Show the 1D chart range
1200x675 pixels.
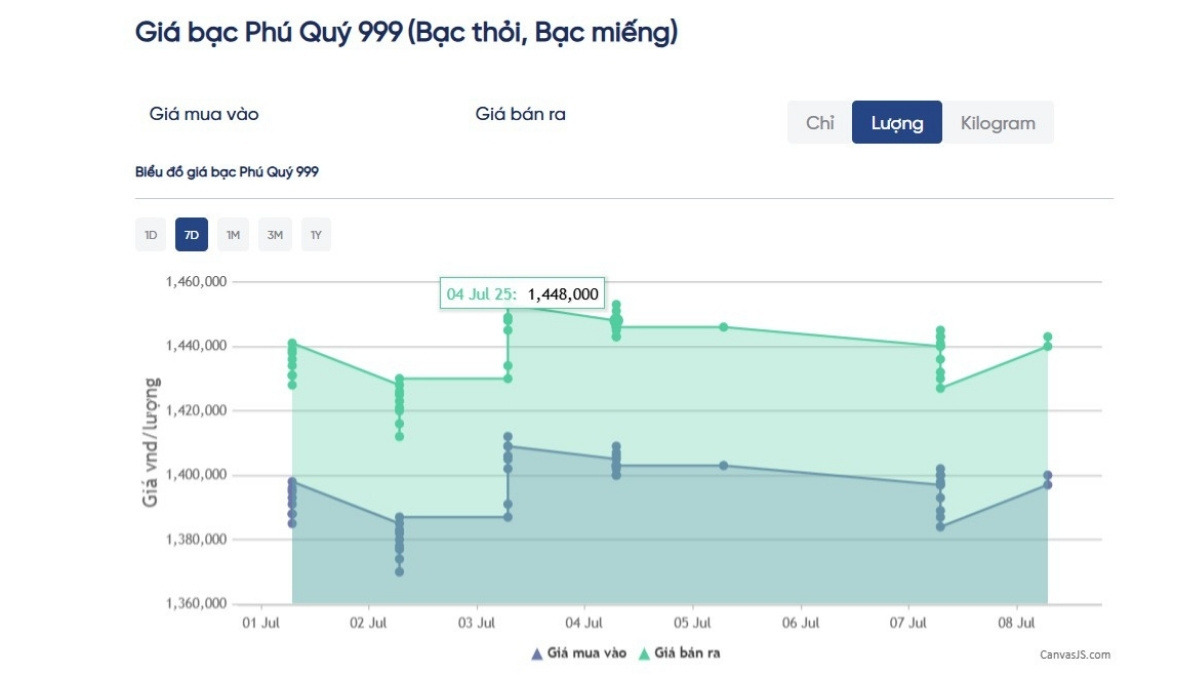151,235
